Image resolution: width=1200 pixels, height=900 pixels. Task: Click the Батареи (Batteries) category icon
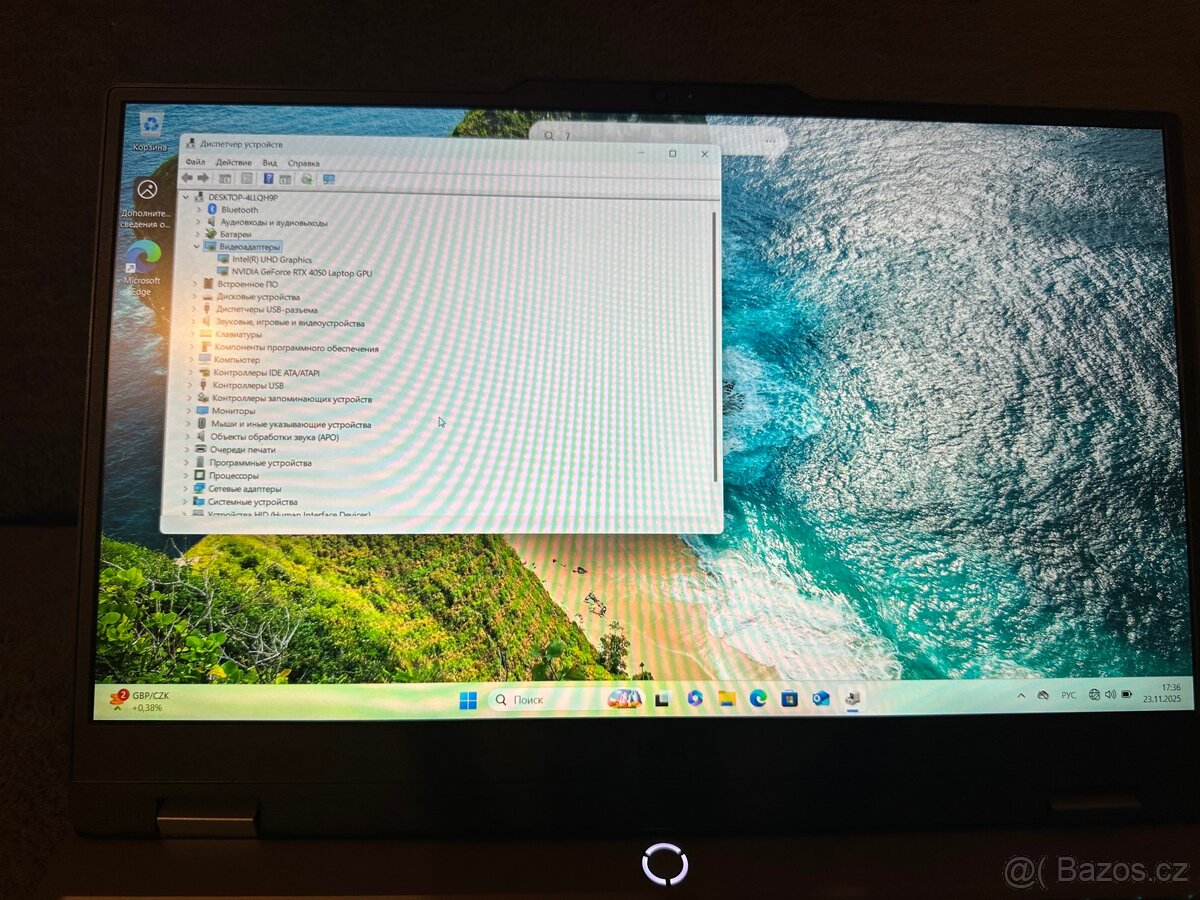click(212, 235)
